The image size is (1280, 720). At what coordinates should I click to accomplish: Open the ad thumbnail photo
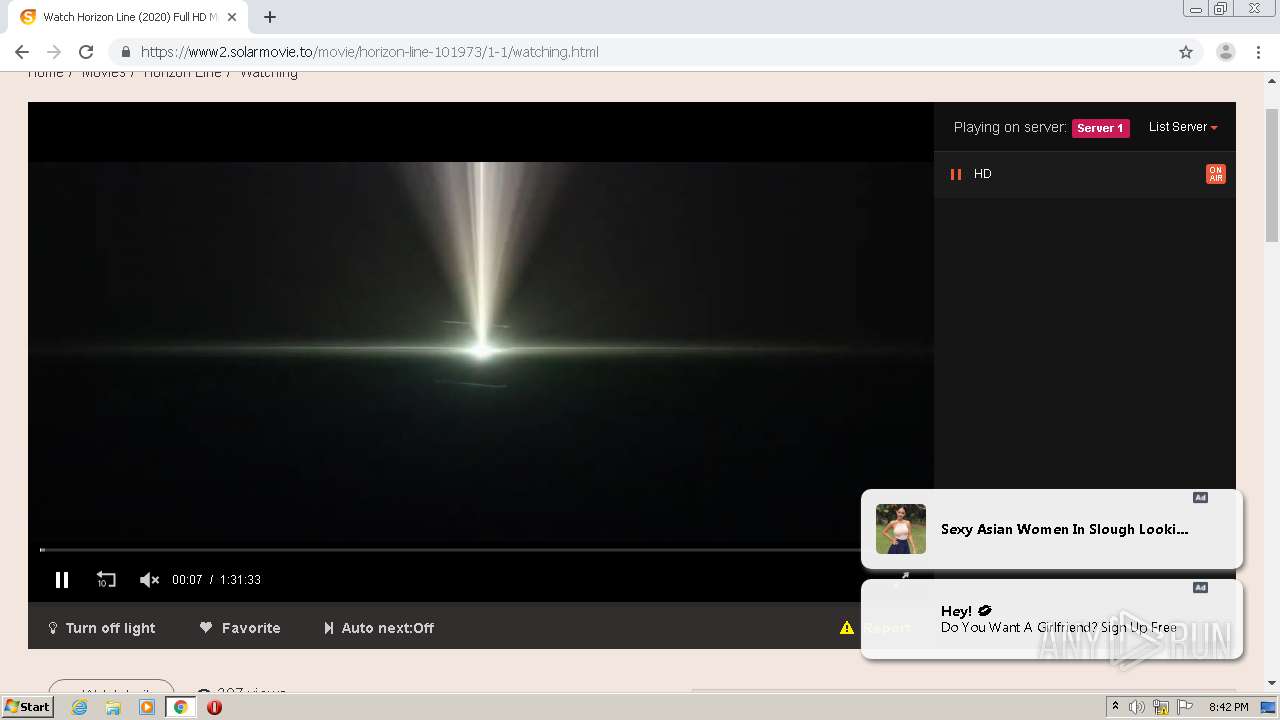click(901, 529)
